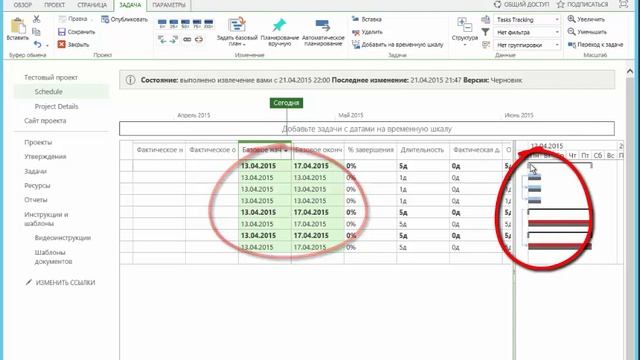Open Шаблоны документов sidebar link
This screenshot has height=360, width=640.
pos(53,257)
